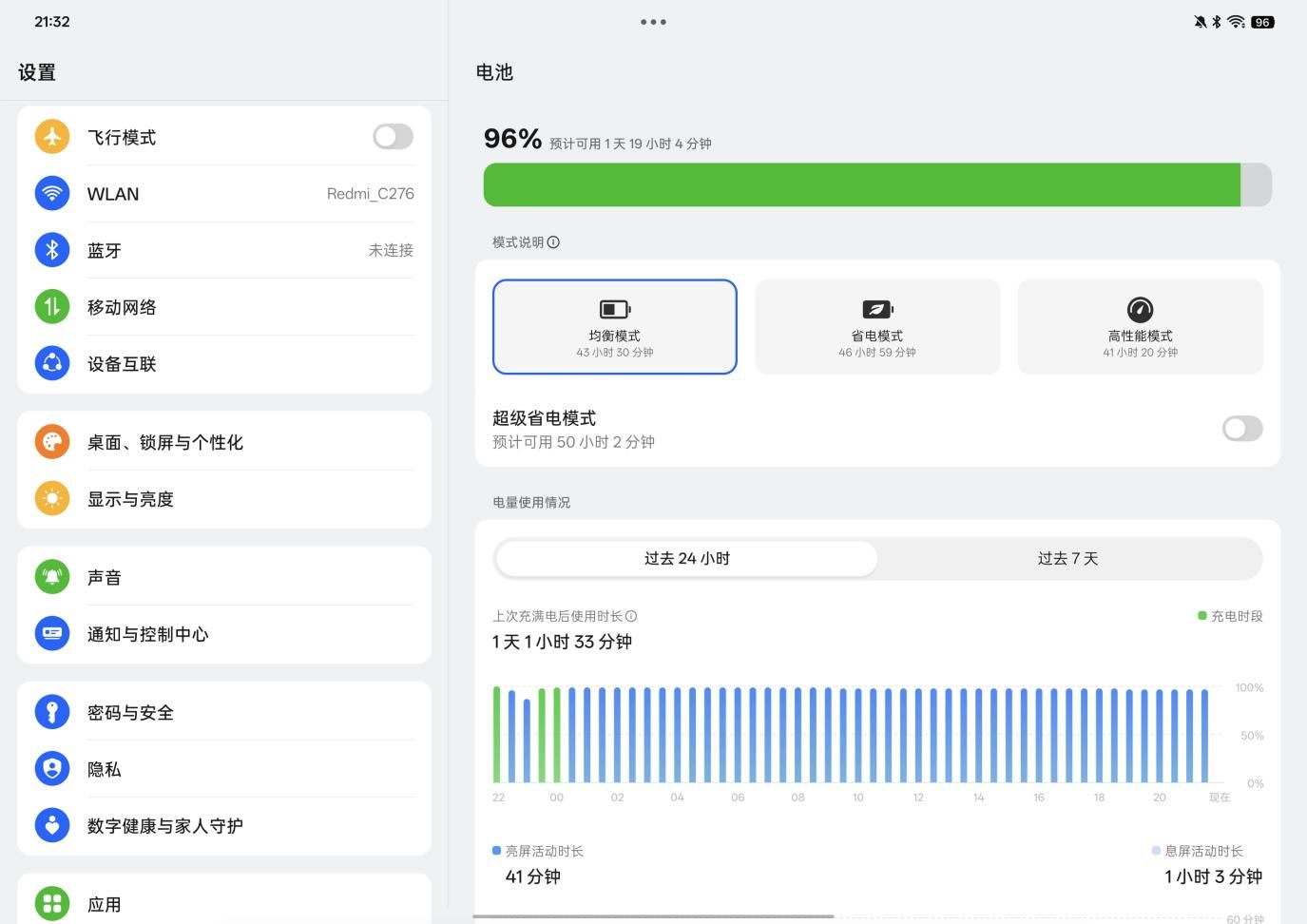
Task: Open the mobile network (移动网络) icon
Action: [x=52, y=307]
